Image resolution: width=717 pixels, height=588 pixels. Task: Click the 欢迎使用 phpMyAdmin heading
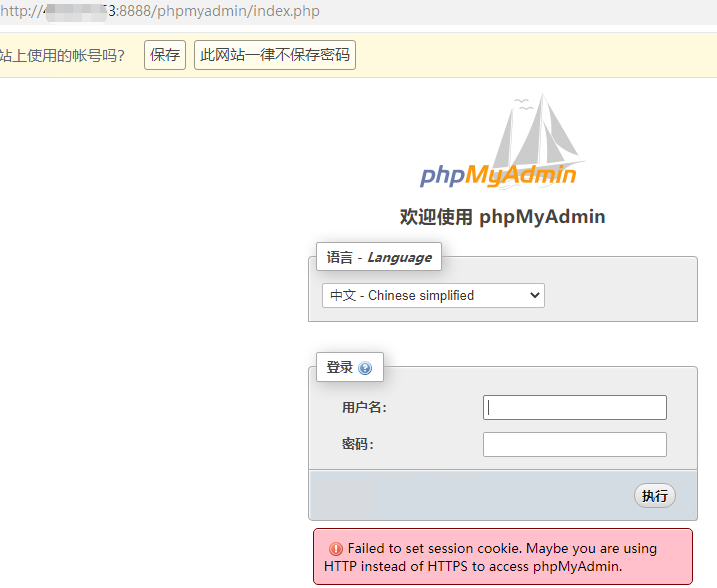coord(503,217)
